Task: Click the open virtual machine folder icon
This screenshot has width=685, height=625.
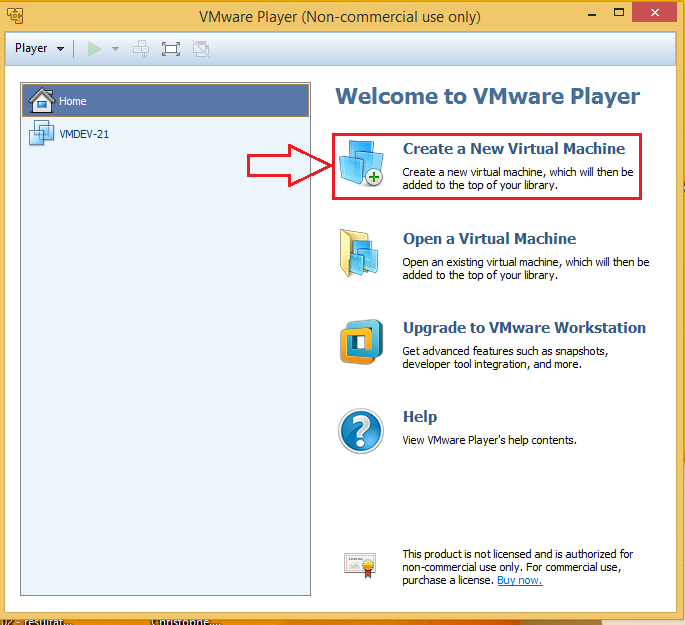Action: [359, 253]
